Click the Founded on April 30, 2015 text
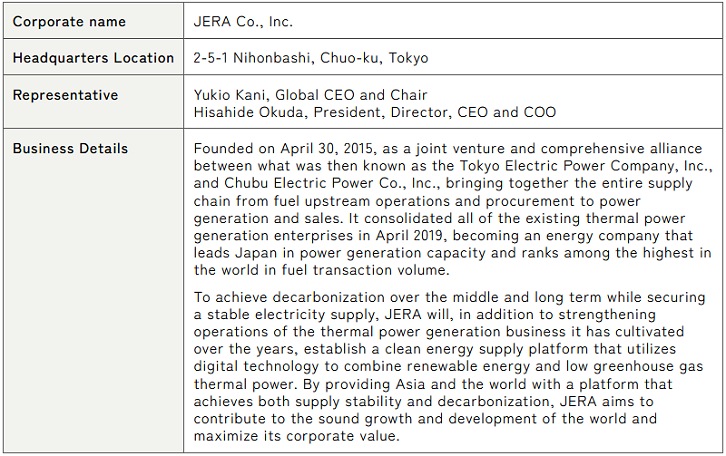The image size is (726, 456). [282, 149]
